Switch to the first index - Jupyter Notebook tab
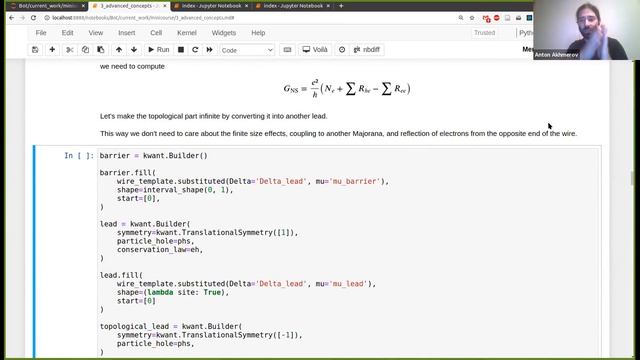 (211, 6)
